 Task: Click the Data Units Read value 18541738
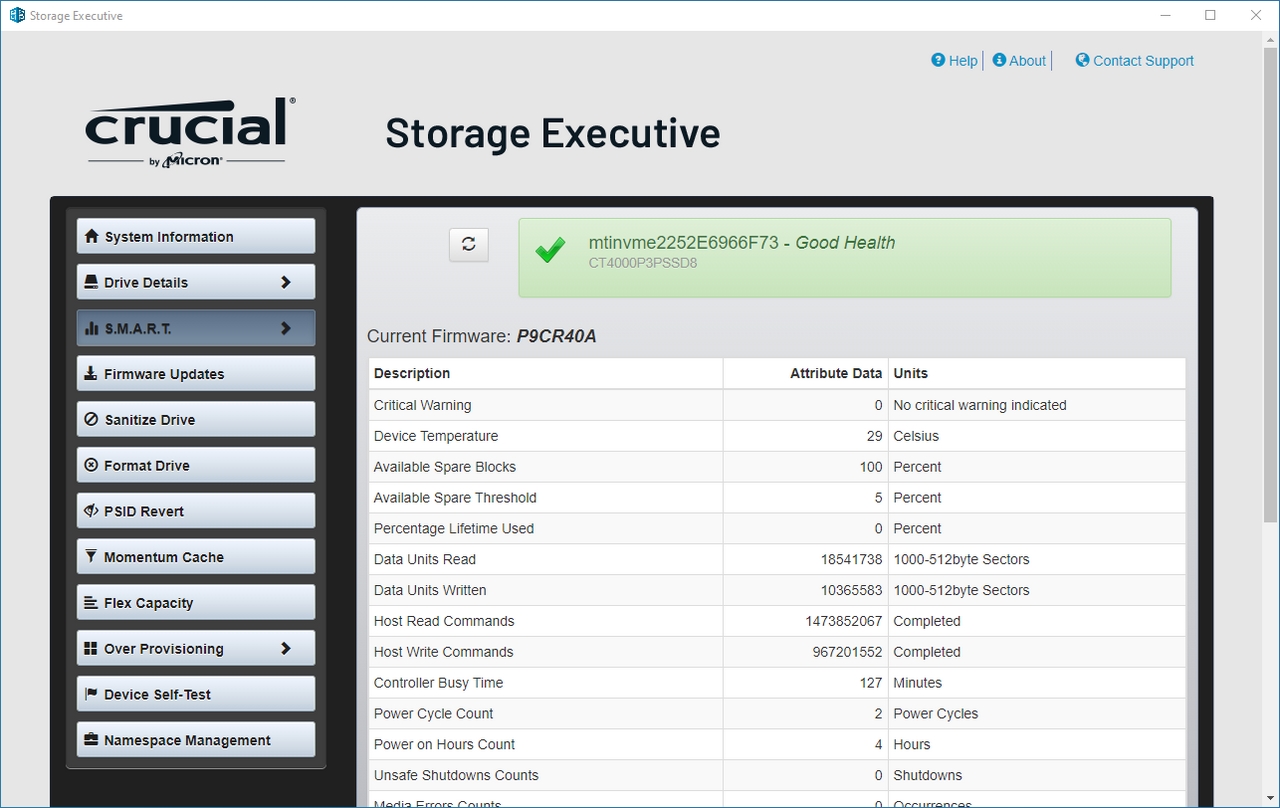[851, 559]
